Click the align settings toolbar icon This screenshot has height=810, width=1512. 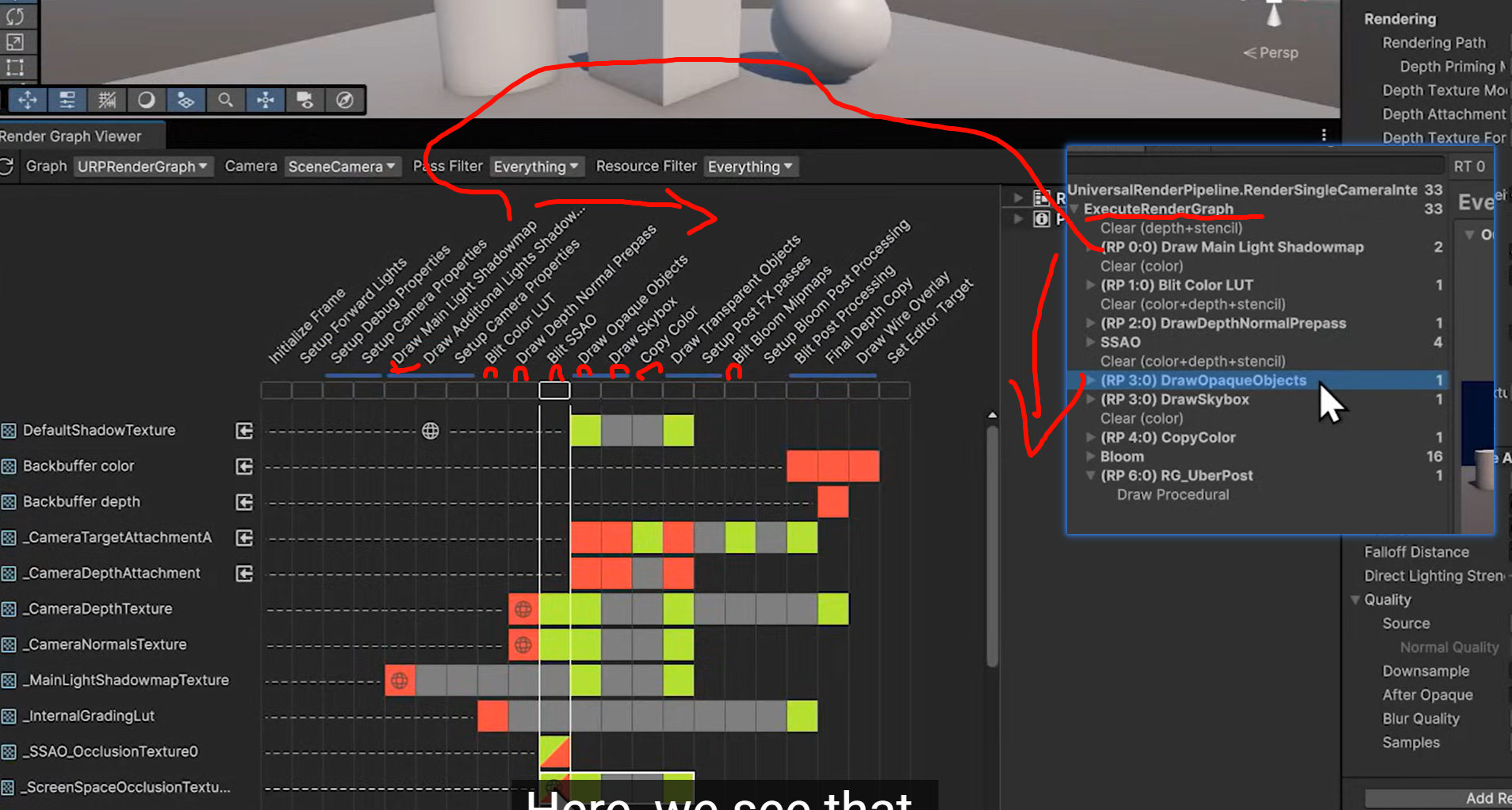67,100
